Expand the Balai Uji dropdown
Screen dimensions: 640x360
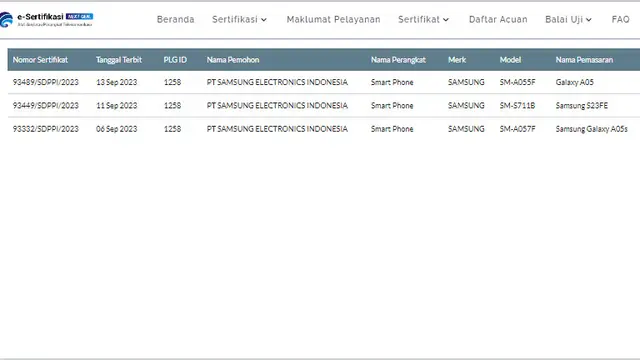pos(569,20)
